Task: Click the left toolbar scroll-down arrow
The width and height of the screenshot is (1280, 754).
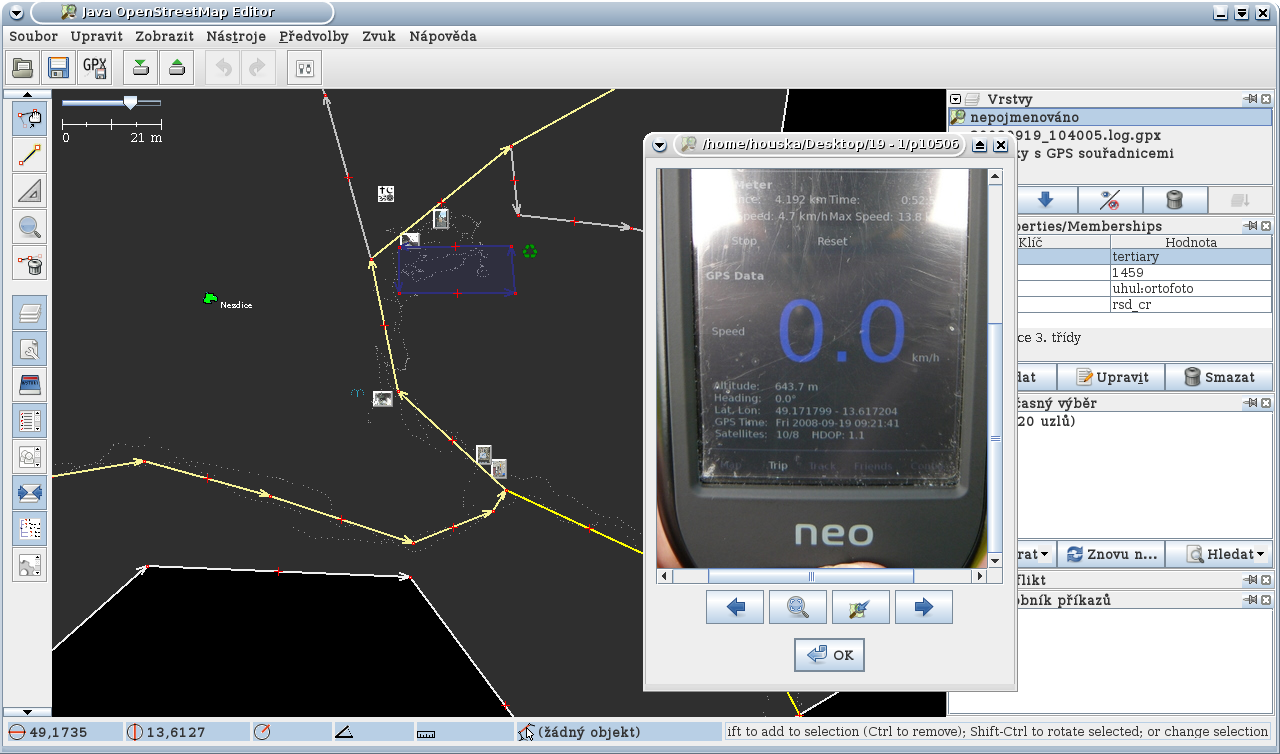Action: point(26,712)
